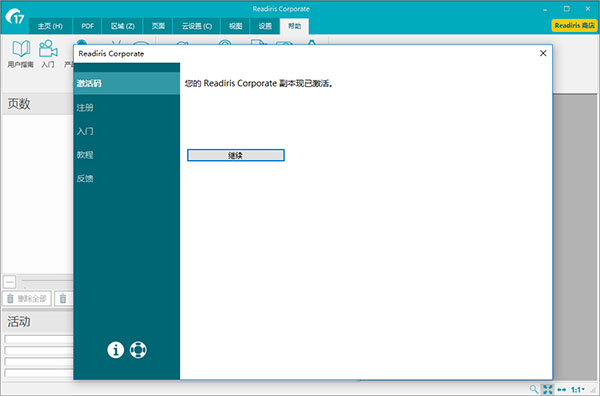Open the 1:1 zoom dropdown
This screenshot has height=396, width=600.
coord(577,389)
